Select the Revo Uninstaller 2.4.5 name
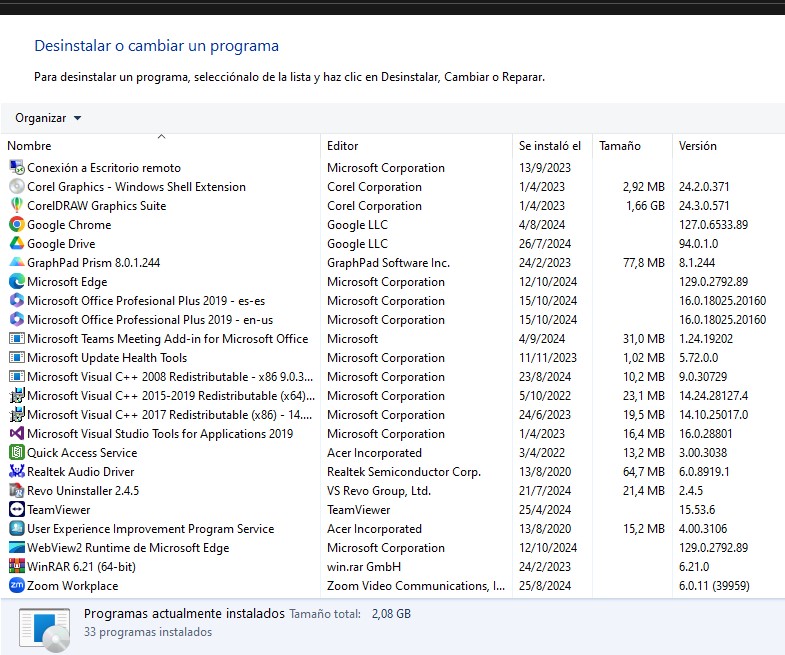The height and width of the screenshot is (655, 785). (83, 491)
